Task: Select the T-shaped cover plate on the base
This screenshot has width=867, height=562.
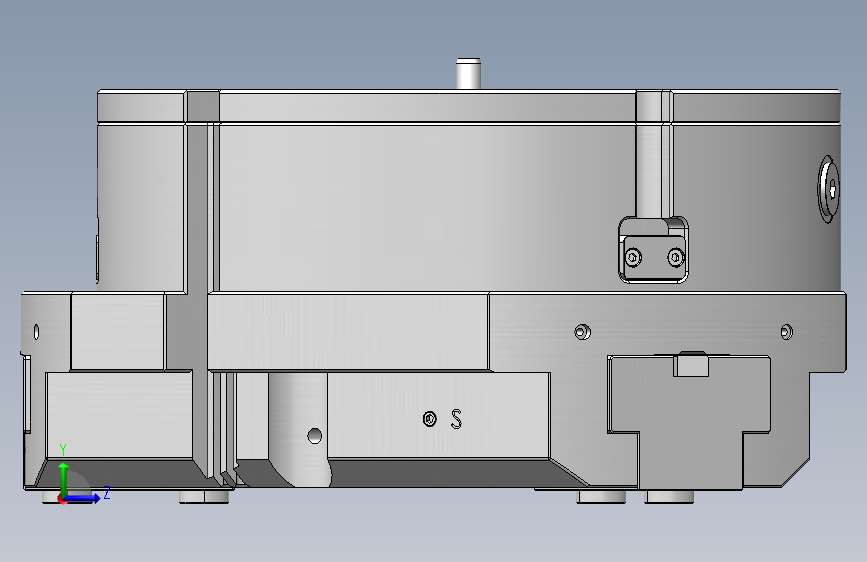Action: pyautogui.click(x=689, y=423)
